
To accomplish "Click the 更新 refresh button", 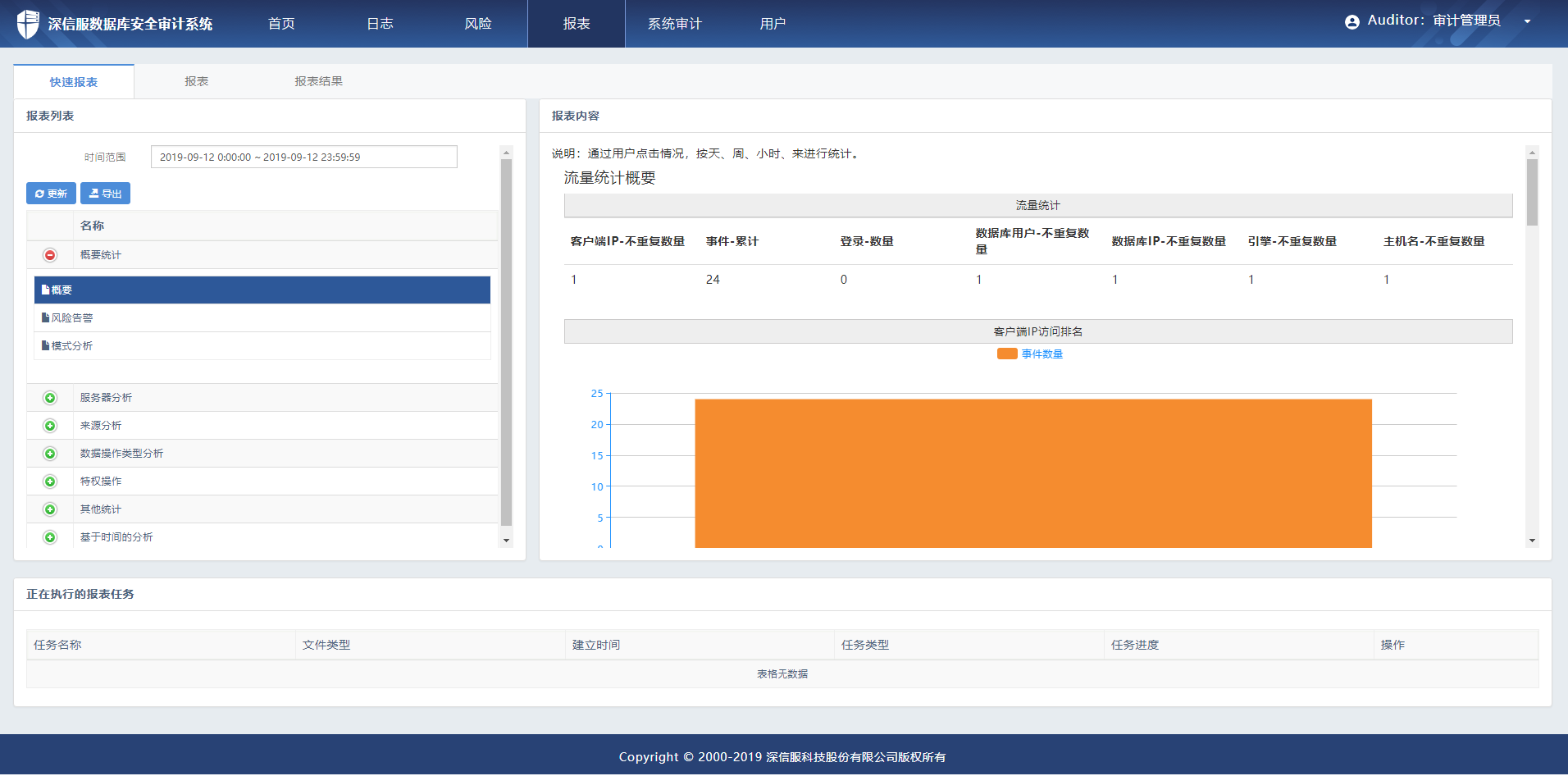I will (x=51, y=194).
